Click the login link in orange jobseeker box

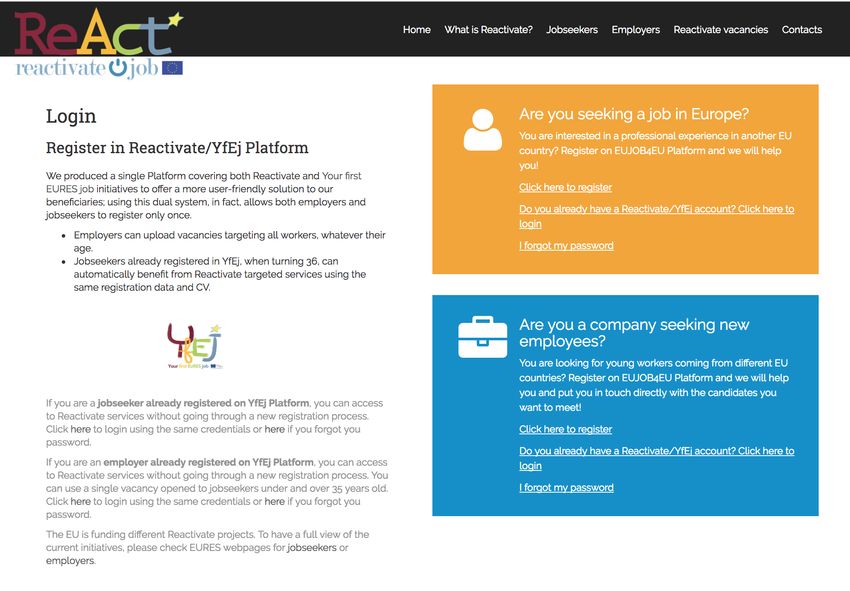[x=656, y=216]
